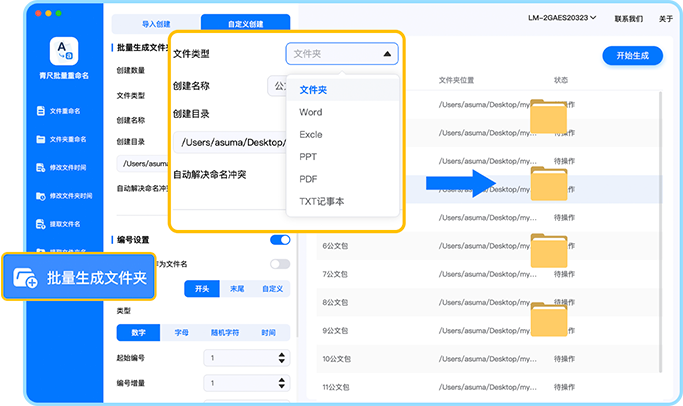
Task: Click the 文件重命名 sidebar icon
Action: (x=41, y=111)
